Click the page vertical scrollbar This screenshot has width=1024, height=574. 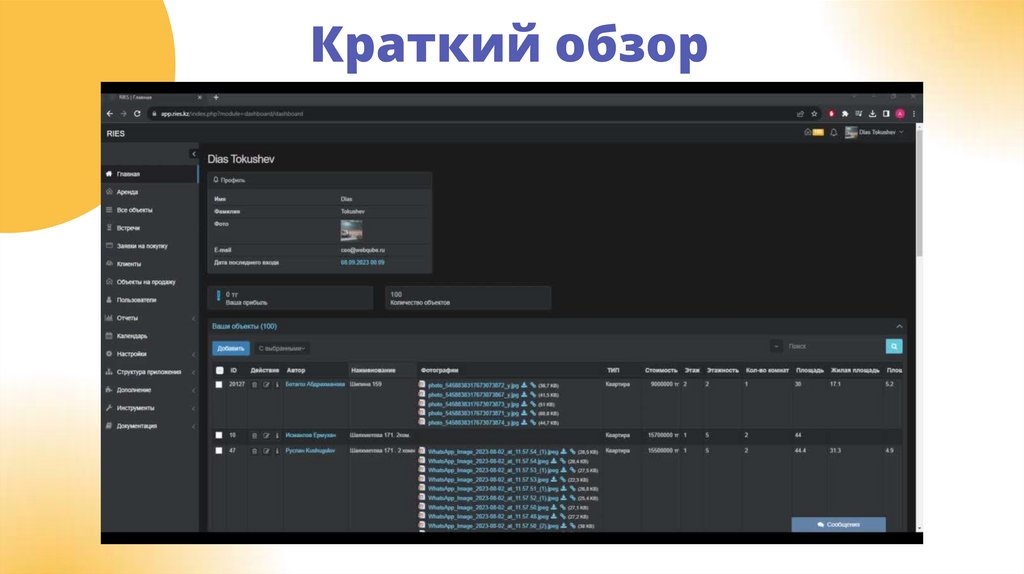tap(919, 193)
